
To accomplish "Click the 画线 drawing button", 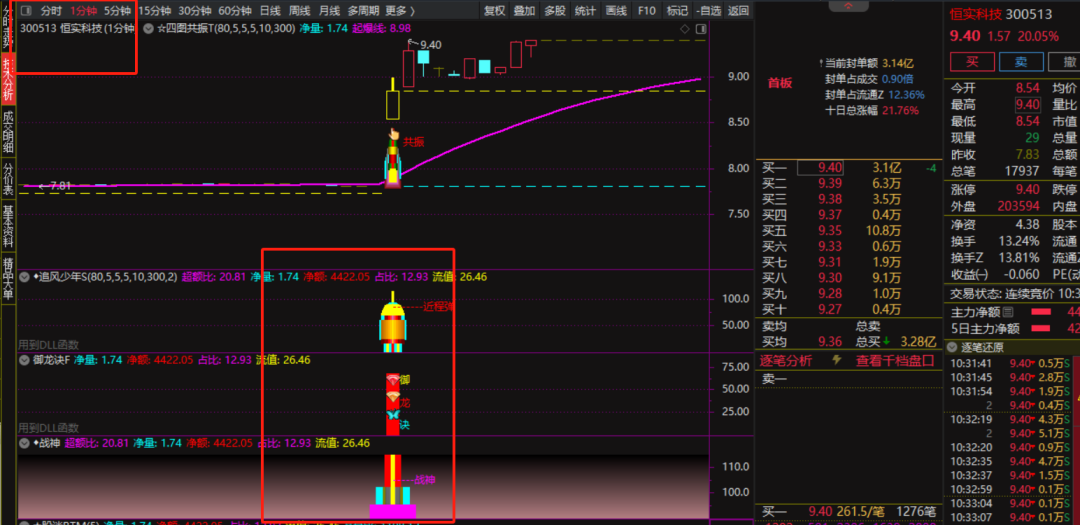I will 616,10.
